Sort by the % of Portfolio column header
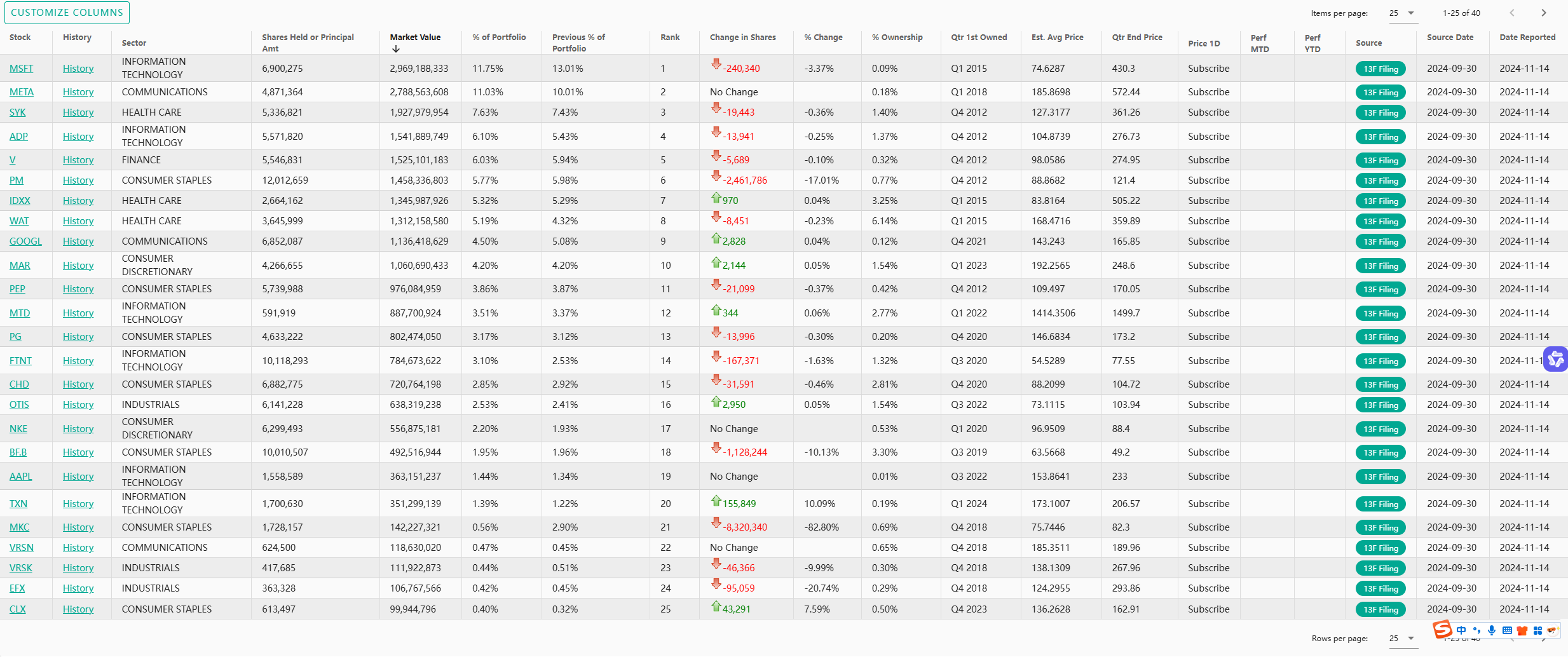Image resolution: width=1568 pixels, height=657 pixels. (x=499, y=37)
